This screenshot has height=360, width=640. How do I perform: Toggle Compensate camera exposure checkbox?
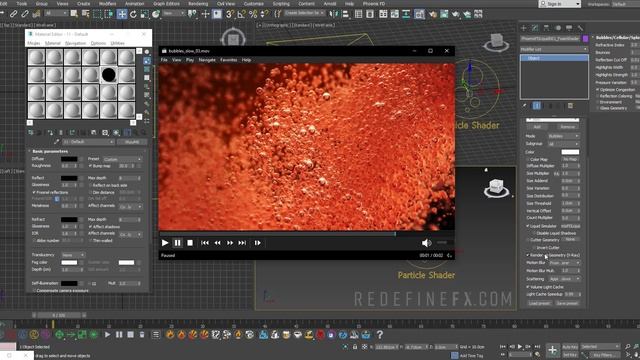(34, 290)
